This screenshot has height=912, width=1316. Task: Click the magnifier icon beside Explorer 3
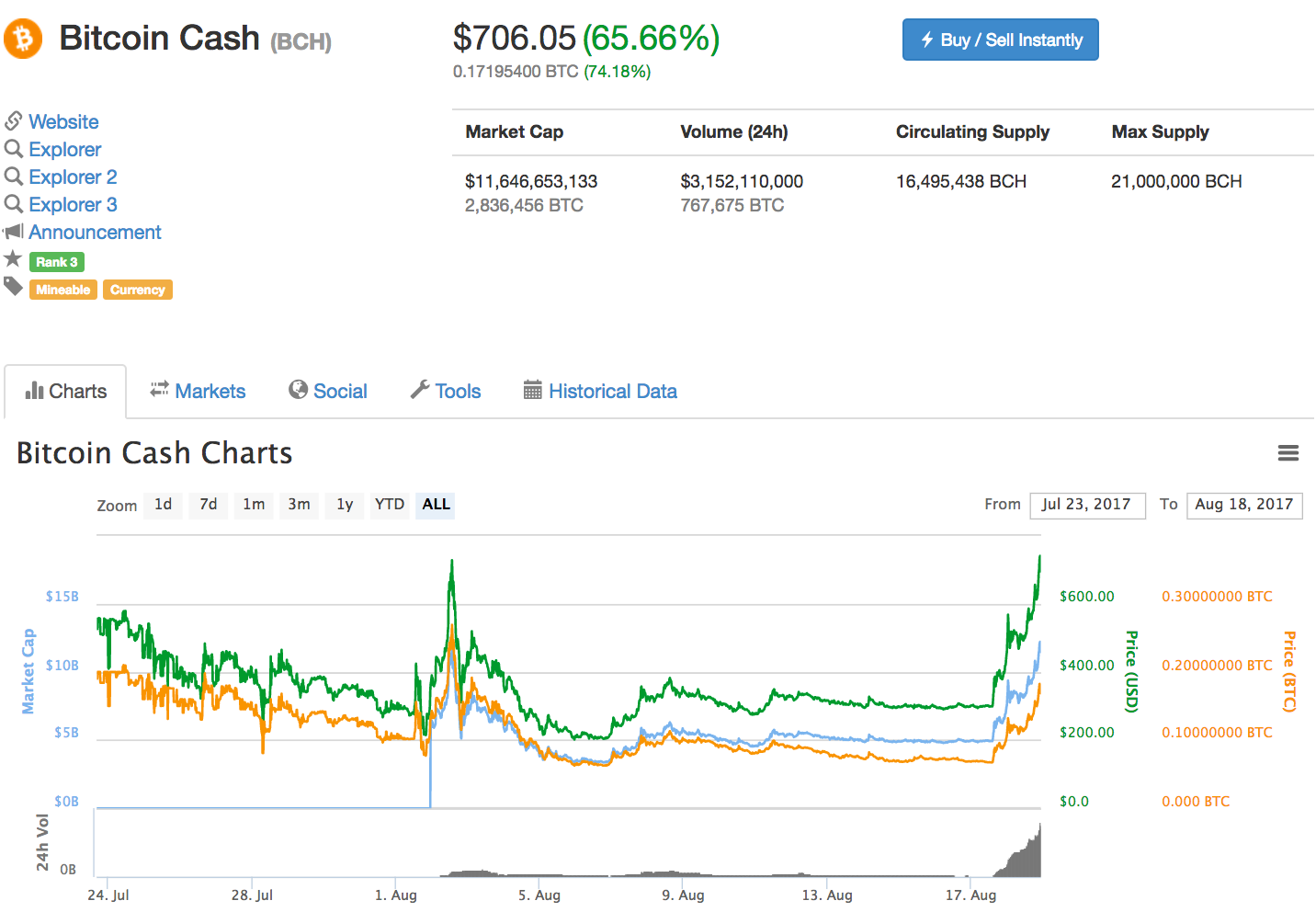pyautogui.click(x=14, y=204)
